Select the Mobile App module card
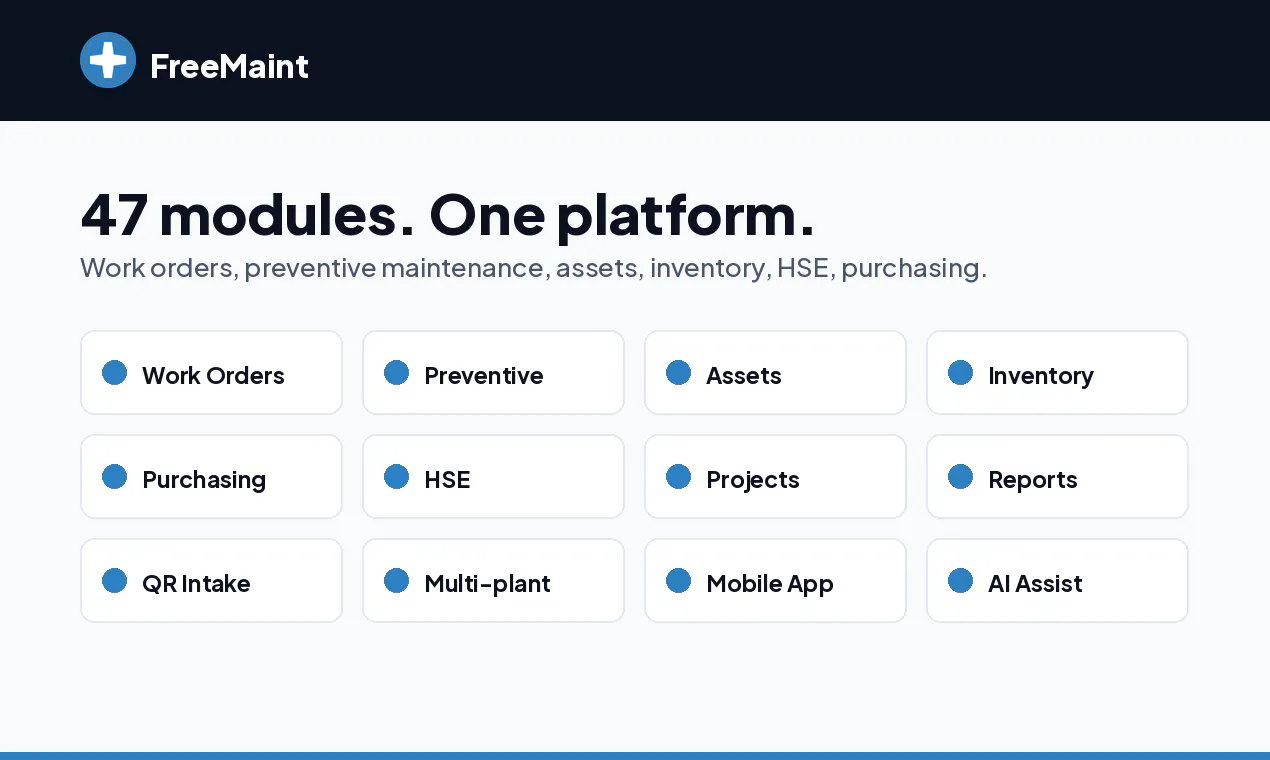The height and width of the screenshot is (760, 1270). (776, 581)
